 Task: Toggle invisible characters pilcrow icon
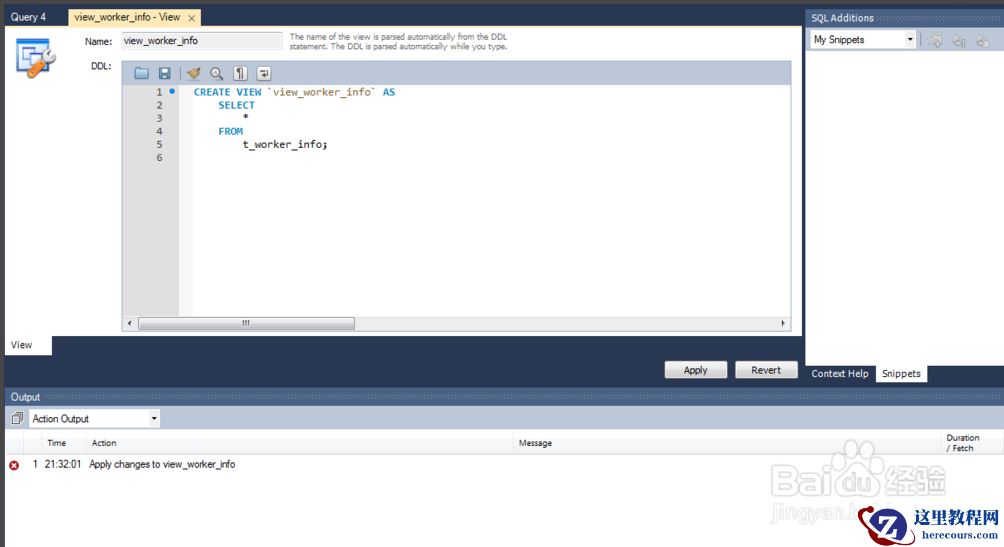pos(240,73)
